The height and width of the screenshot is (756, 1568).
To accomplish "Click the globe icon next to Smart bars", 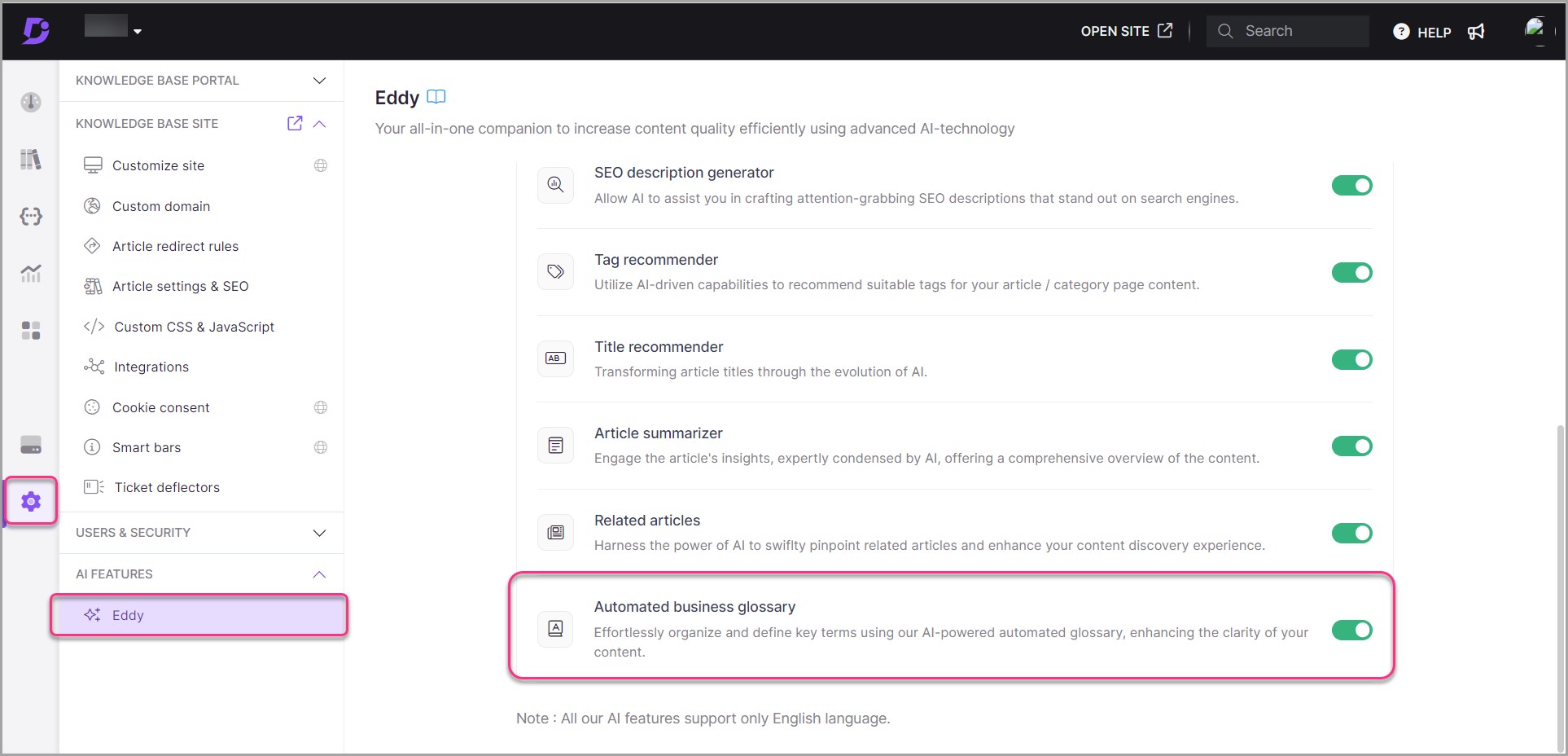I will (x=321, y=447).
